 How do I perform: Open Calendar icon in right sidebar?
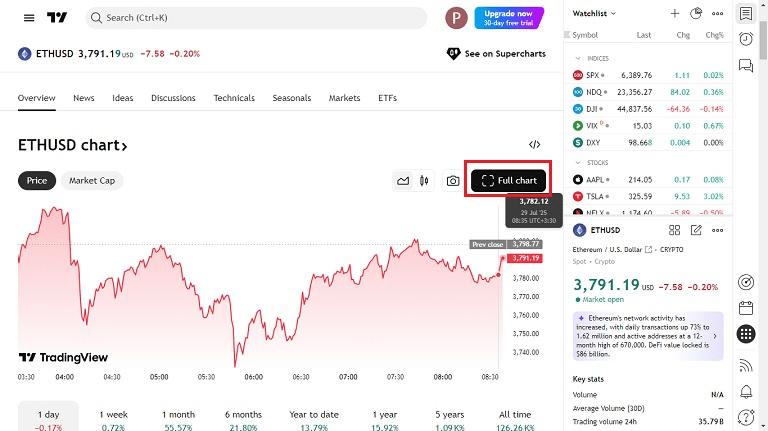(x=746, y=308)
